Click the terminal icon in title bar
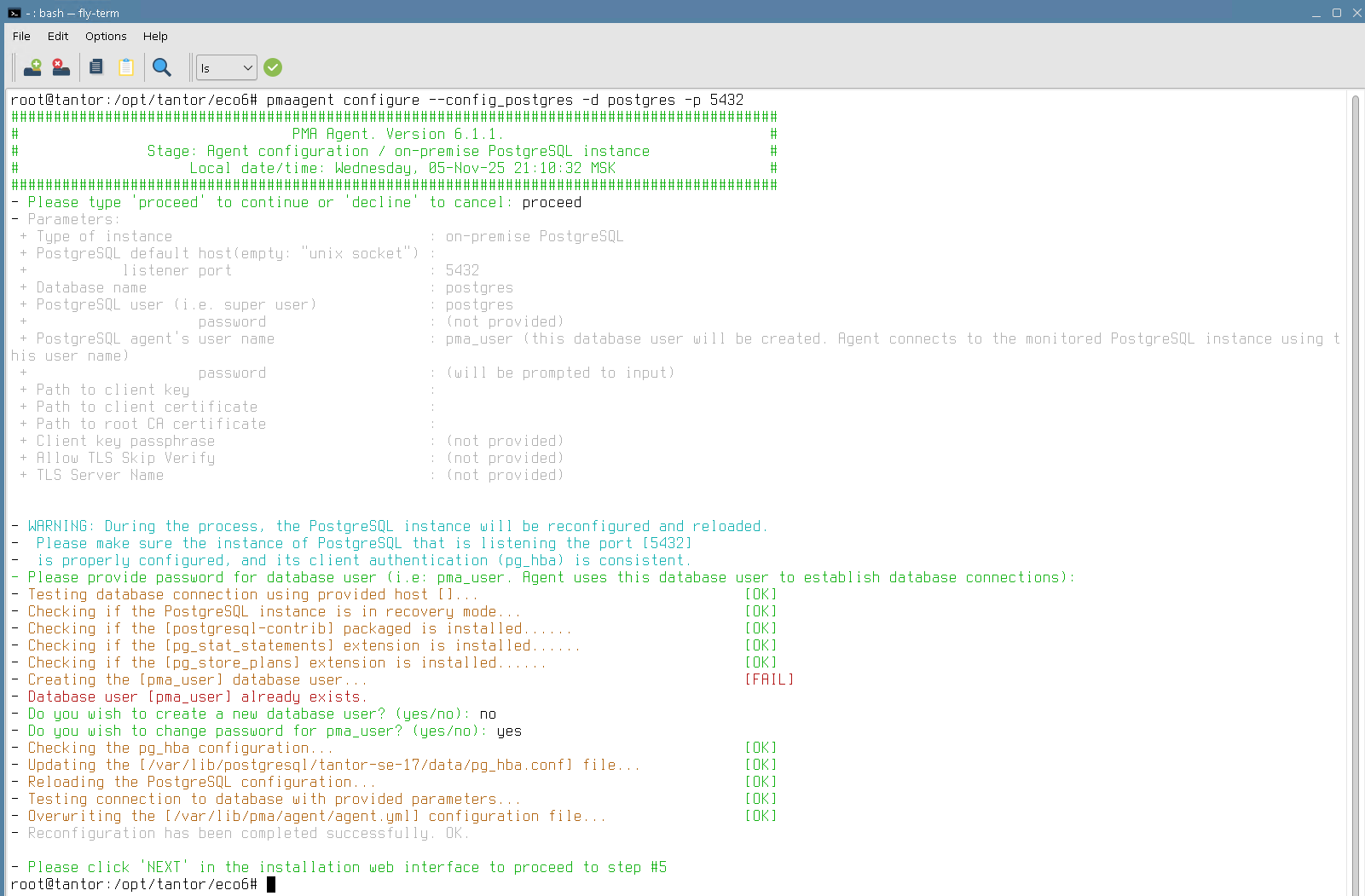Viewport: 1365px width, 896px height. click(14, 13)
